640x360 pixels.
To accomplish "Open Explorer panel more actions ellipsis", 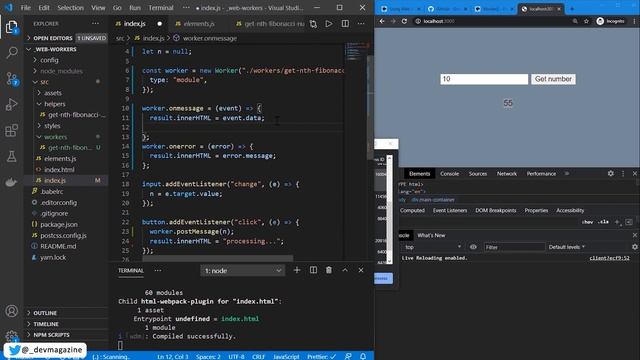I will click(96, 24).
